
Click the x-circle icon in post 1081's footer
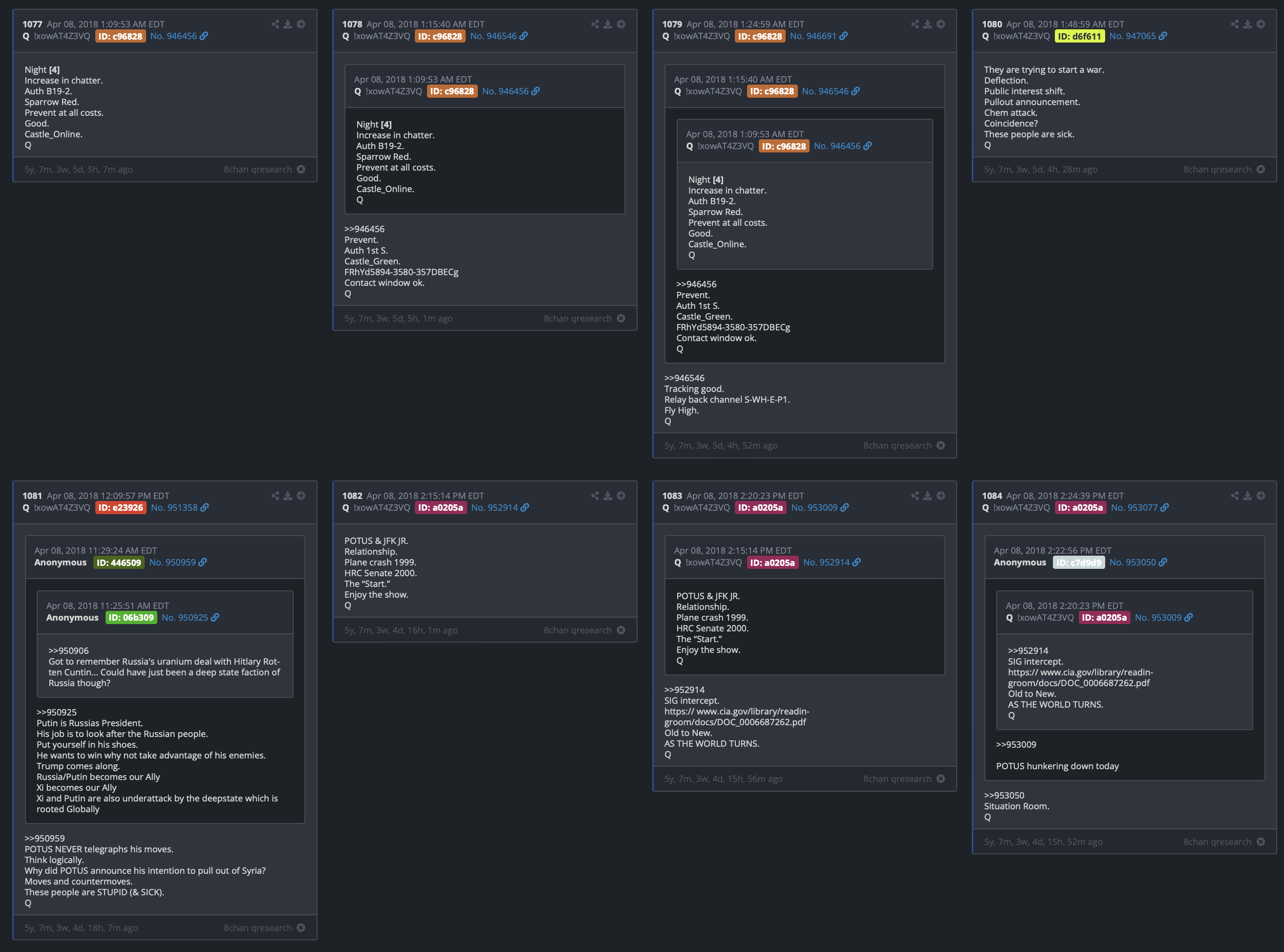300,928
